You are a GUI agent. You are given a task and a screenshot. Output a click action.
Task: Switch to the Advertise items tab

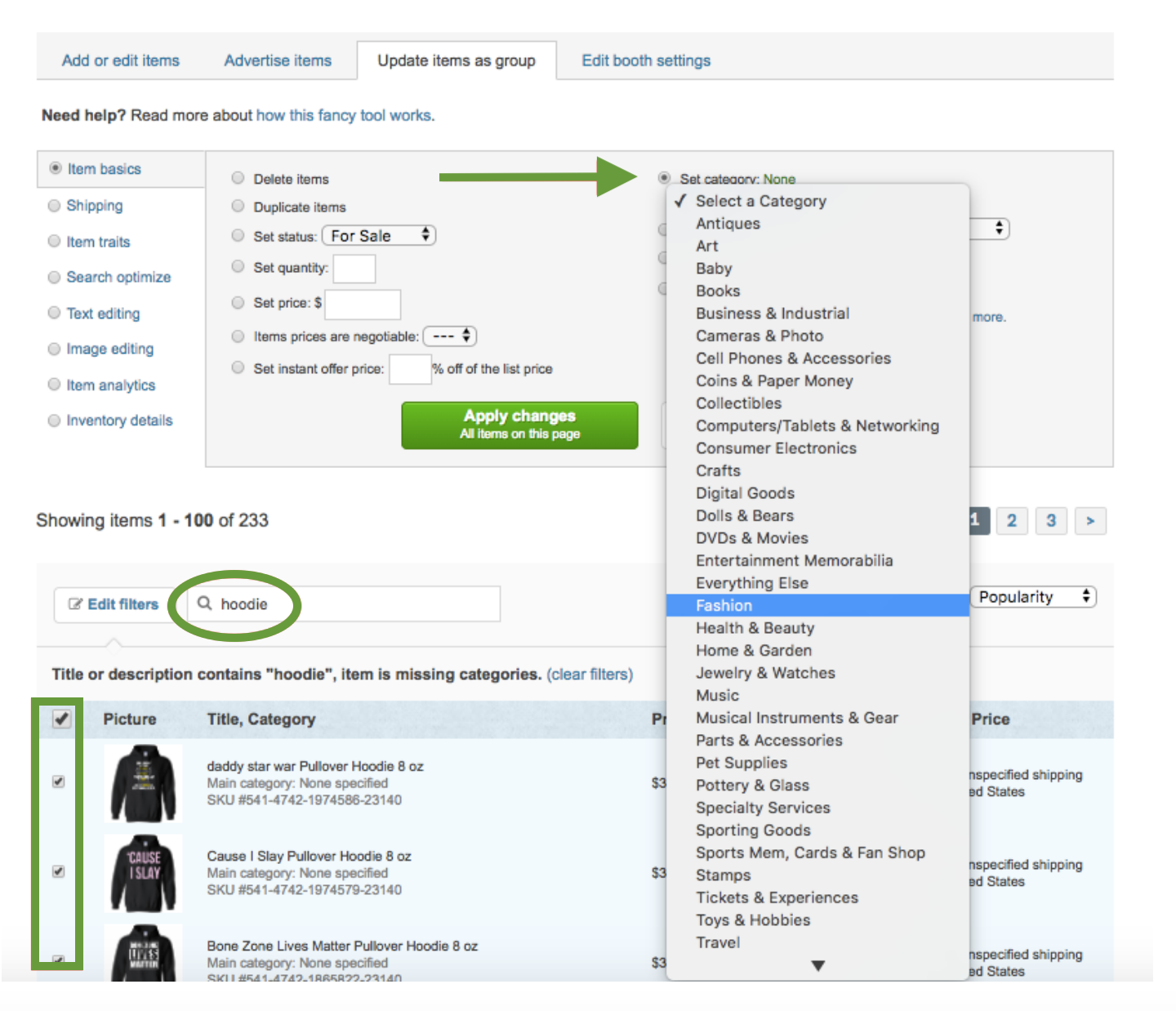[x=278, y=60]
